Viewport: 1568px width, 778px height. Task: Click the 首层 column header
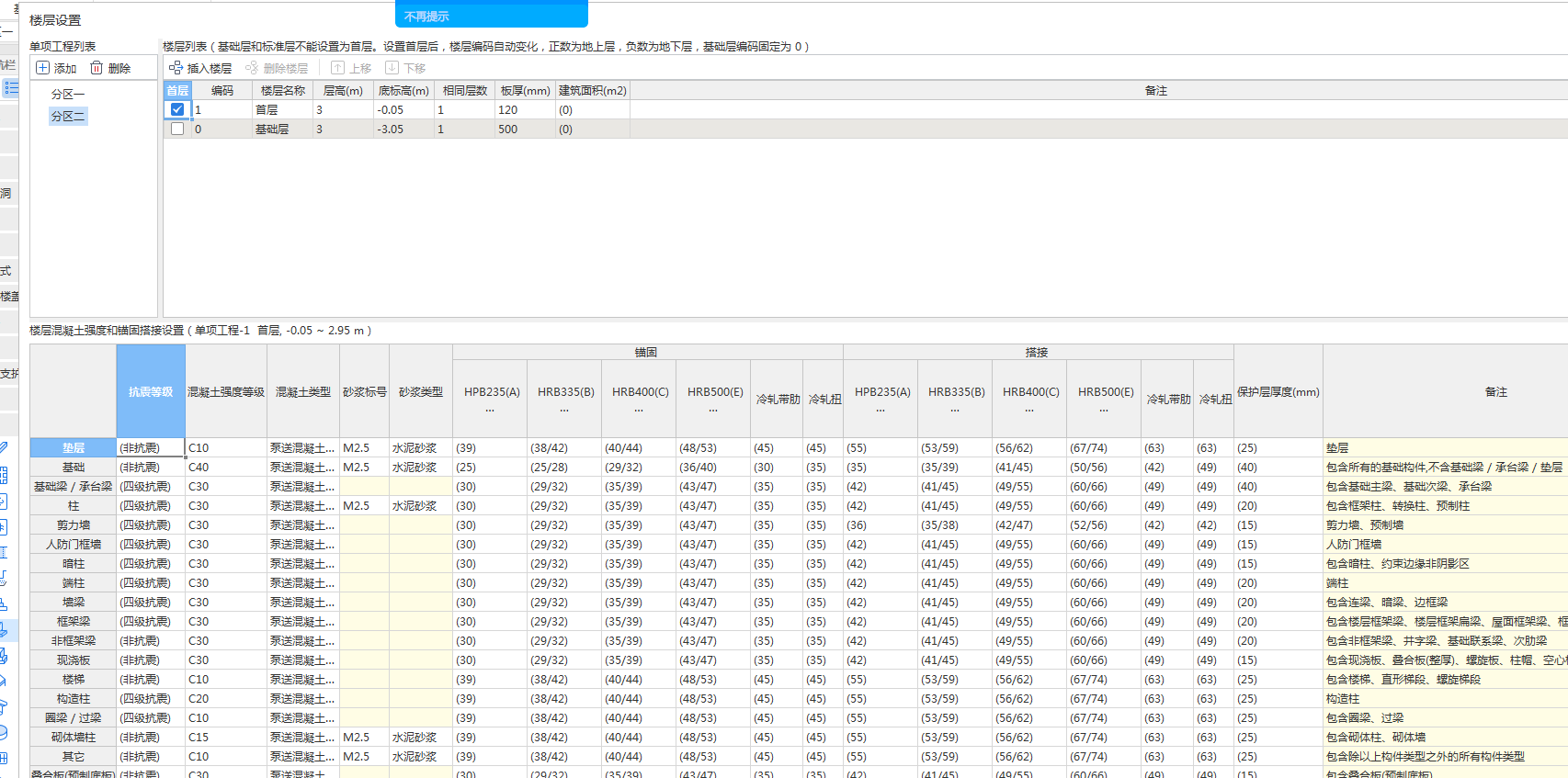point(177,91)
